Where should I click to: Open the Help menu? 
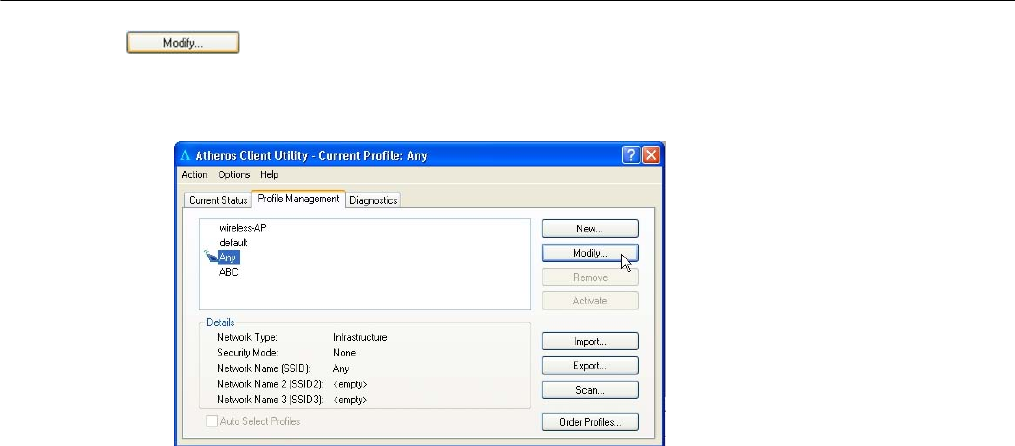pyautogui.click(x=269, y=175)
